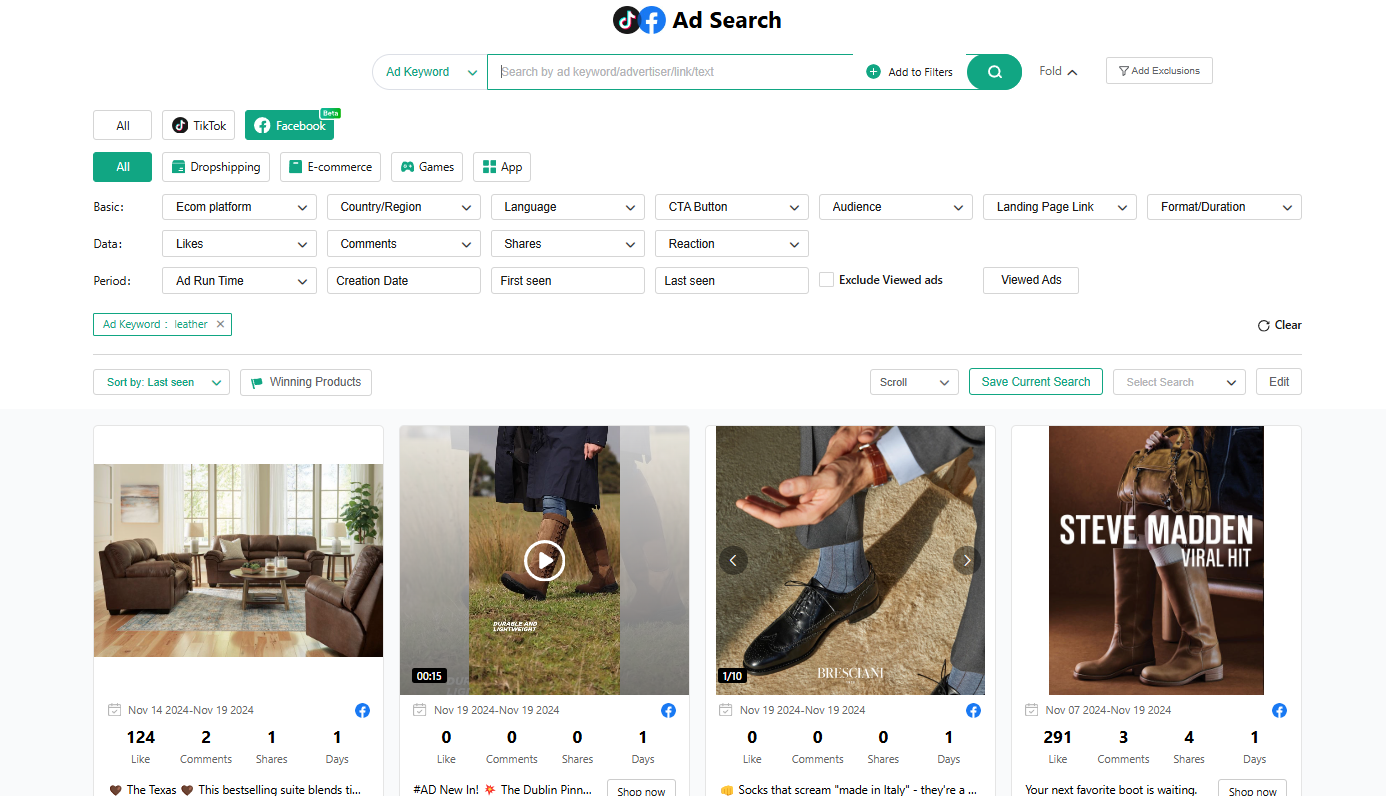Go to the previous image in the Bresciani carousel

[x=733, y=560]
